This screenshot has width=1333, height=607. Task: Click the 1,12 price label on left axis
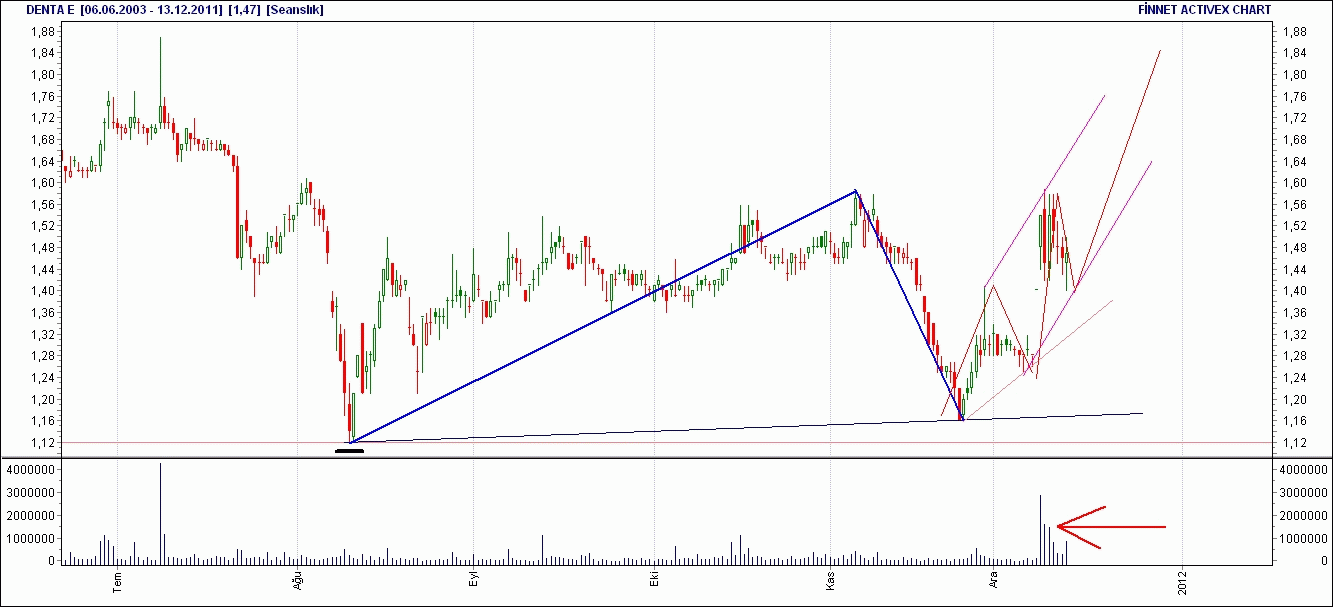(42, 443)
